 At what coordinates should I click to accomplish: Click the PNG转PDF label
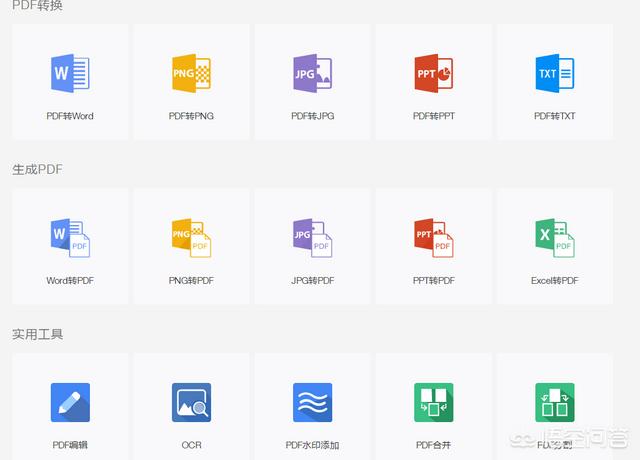[x=191, y=280]
